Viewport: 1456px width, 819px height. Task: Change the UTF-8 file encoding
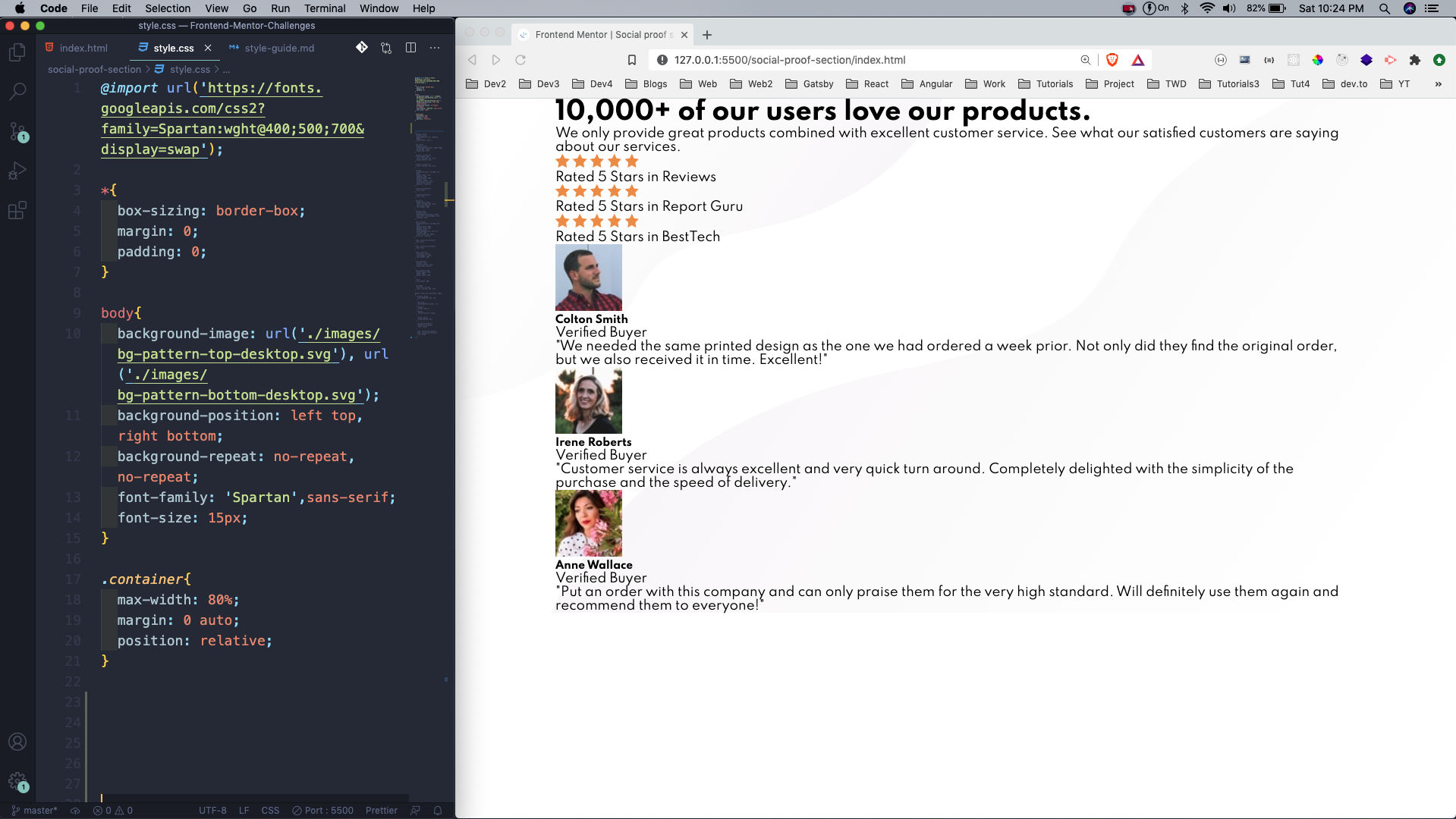[212, 811]
